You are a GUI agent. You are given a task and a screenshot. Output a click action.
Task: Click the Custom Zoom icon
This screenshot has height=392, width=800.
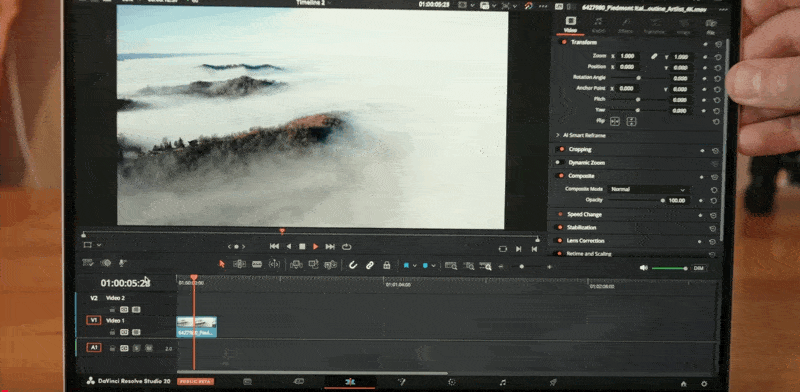[x=485, y=266]
